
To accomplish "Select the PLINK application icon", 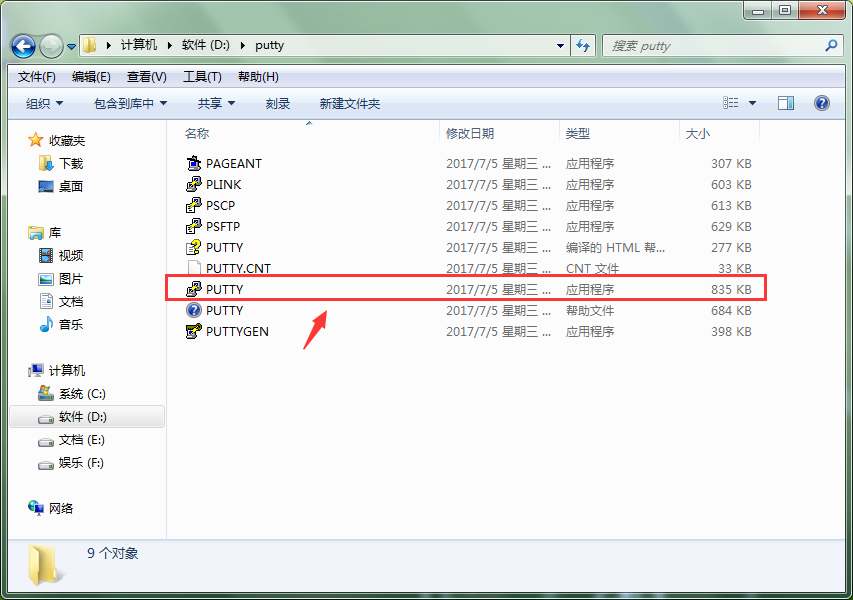I will point(193,184).
